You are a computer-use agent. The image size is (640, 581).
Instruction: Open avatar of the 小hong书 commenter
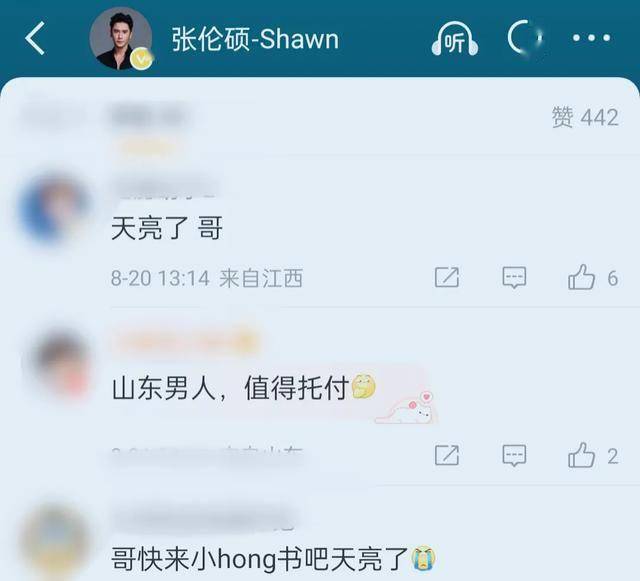55,541
